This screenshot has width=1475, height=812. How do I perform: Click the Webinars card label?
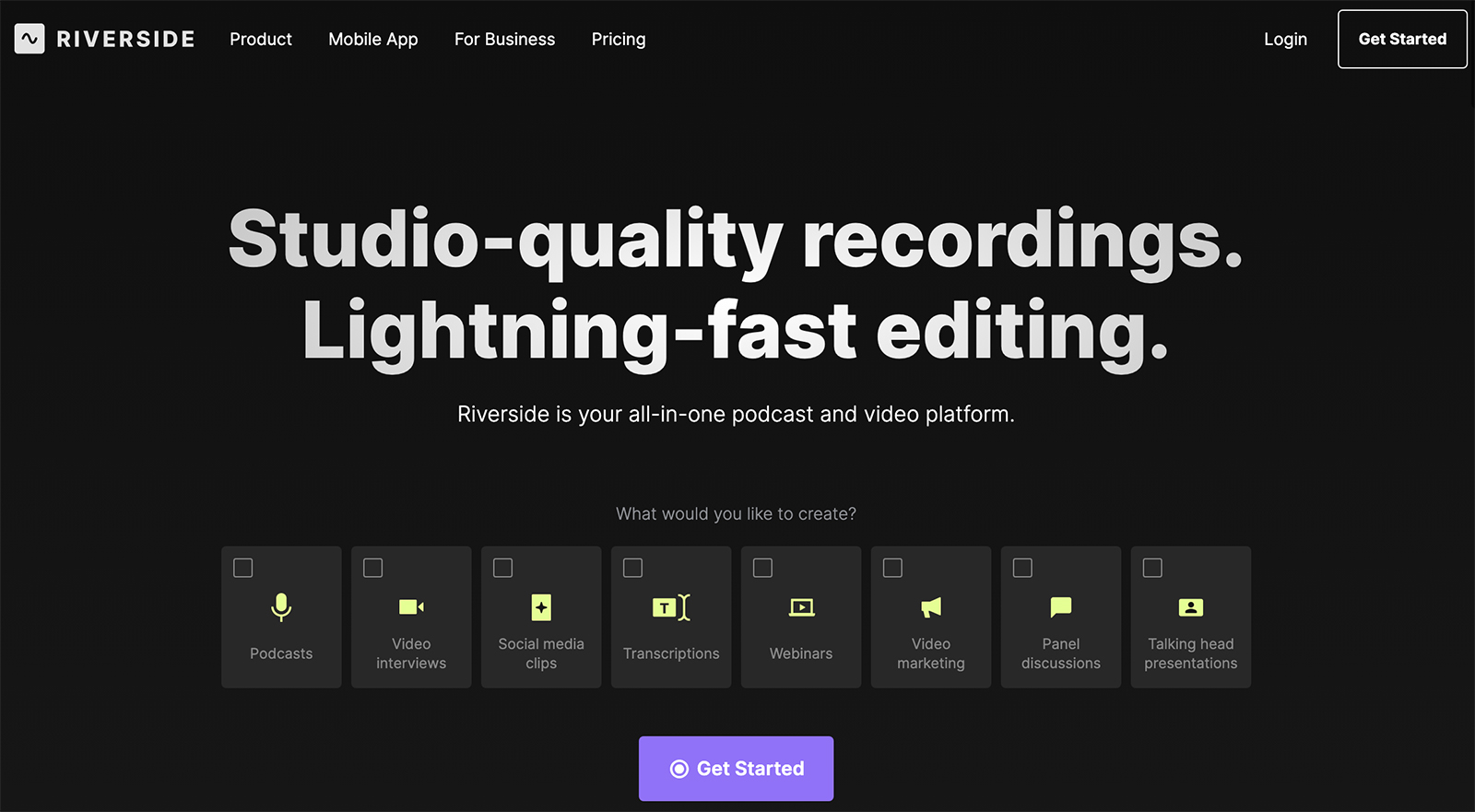(x=801, y=653)
